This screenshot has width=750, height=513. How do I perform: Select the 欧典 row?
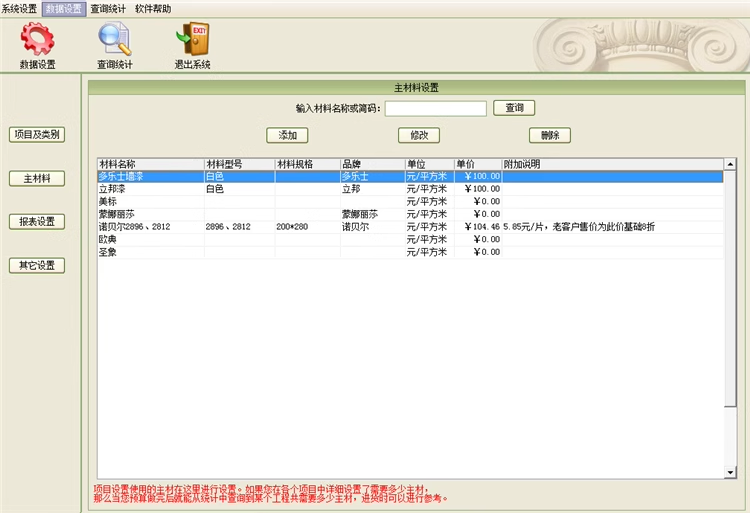(410, 239)
